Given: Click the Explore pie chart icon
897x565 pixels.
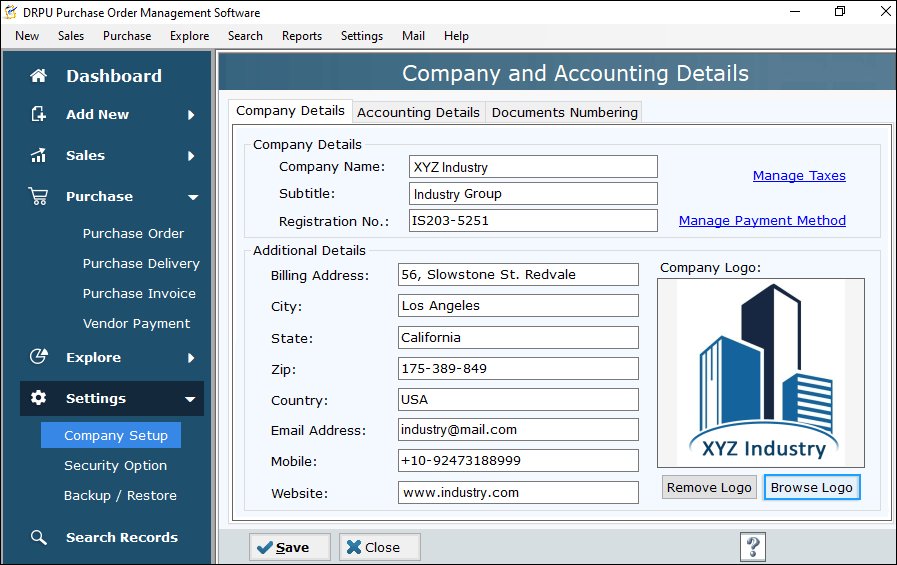Looking at the screenshot, I should (x=38, y=357).
